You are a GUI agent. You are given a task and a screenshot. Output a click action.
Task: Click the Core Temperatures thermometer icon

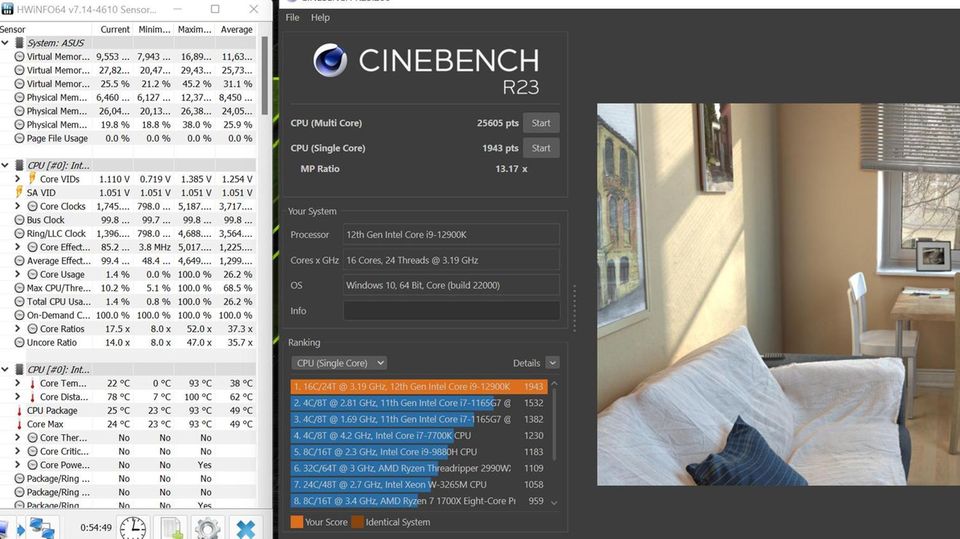point(32,383)
